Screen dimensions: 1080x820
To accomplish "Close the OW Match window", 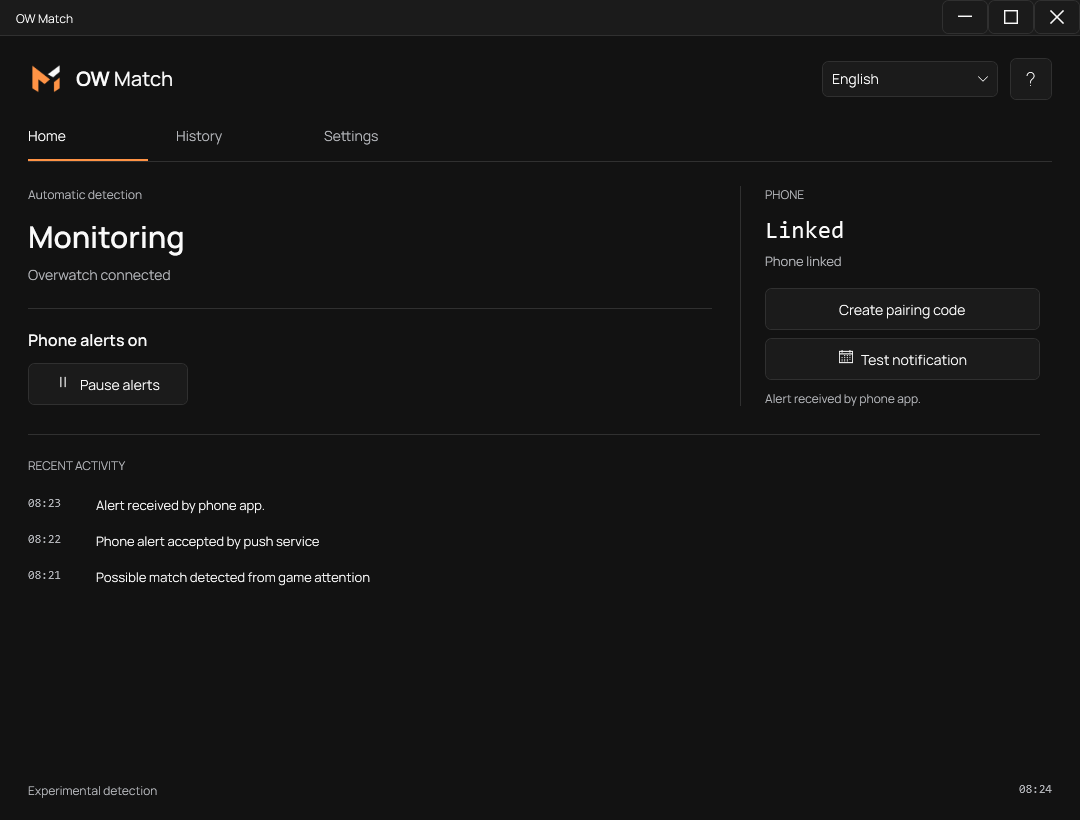I will pos(1057,17).
